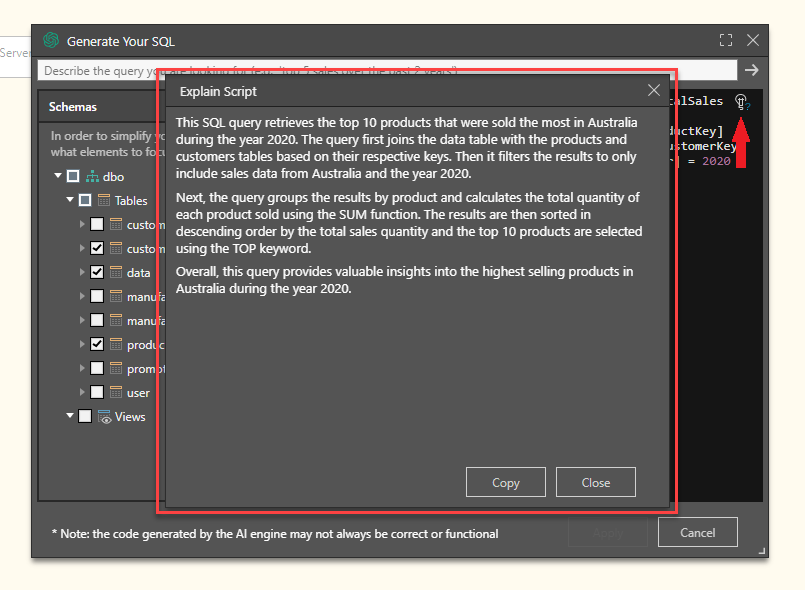This screenshot has width=805, height=590.
Task: Collapse the Tables tree node
Action: click(70, 200)
